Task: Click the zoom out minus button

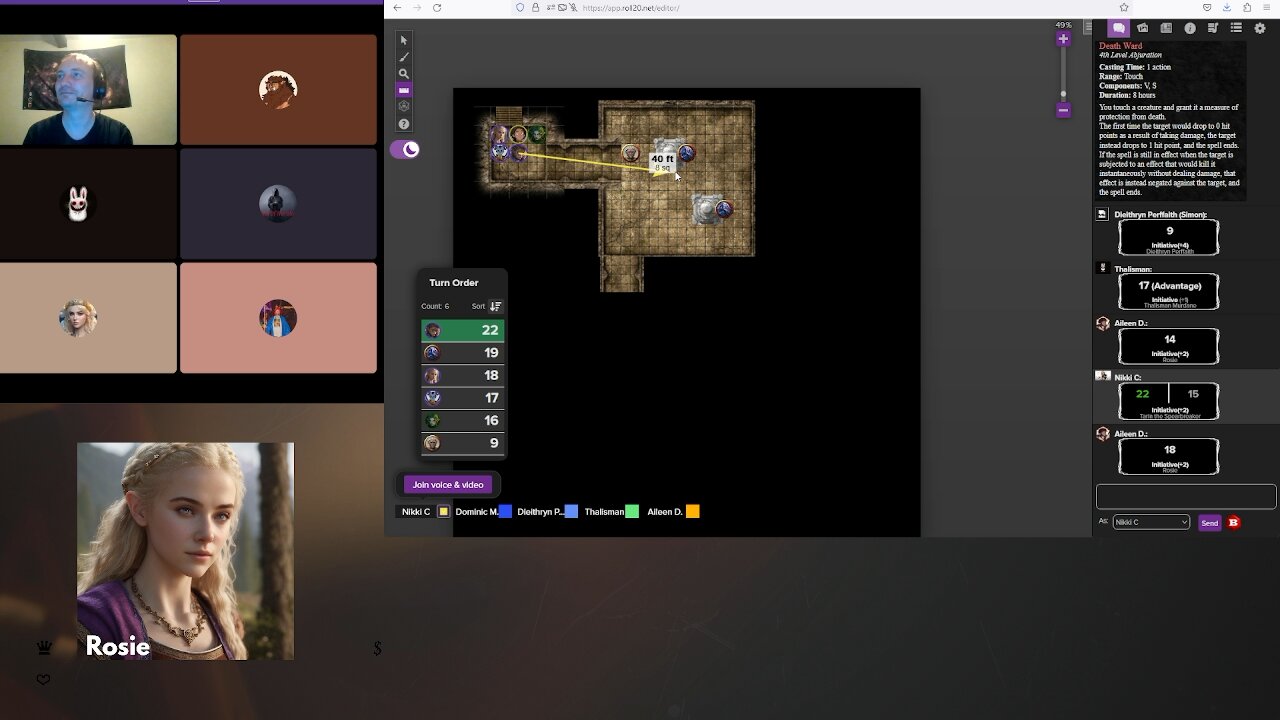Action: click(x=1063, y=111)
